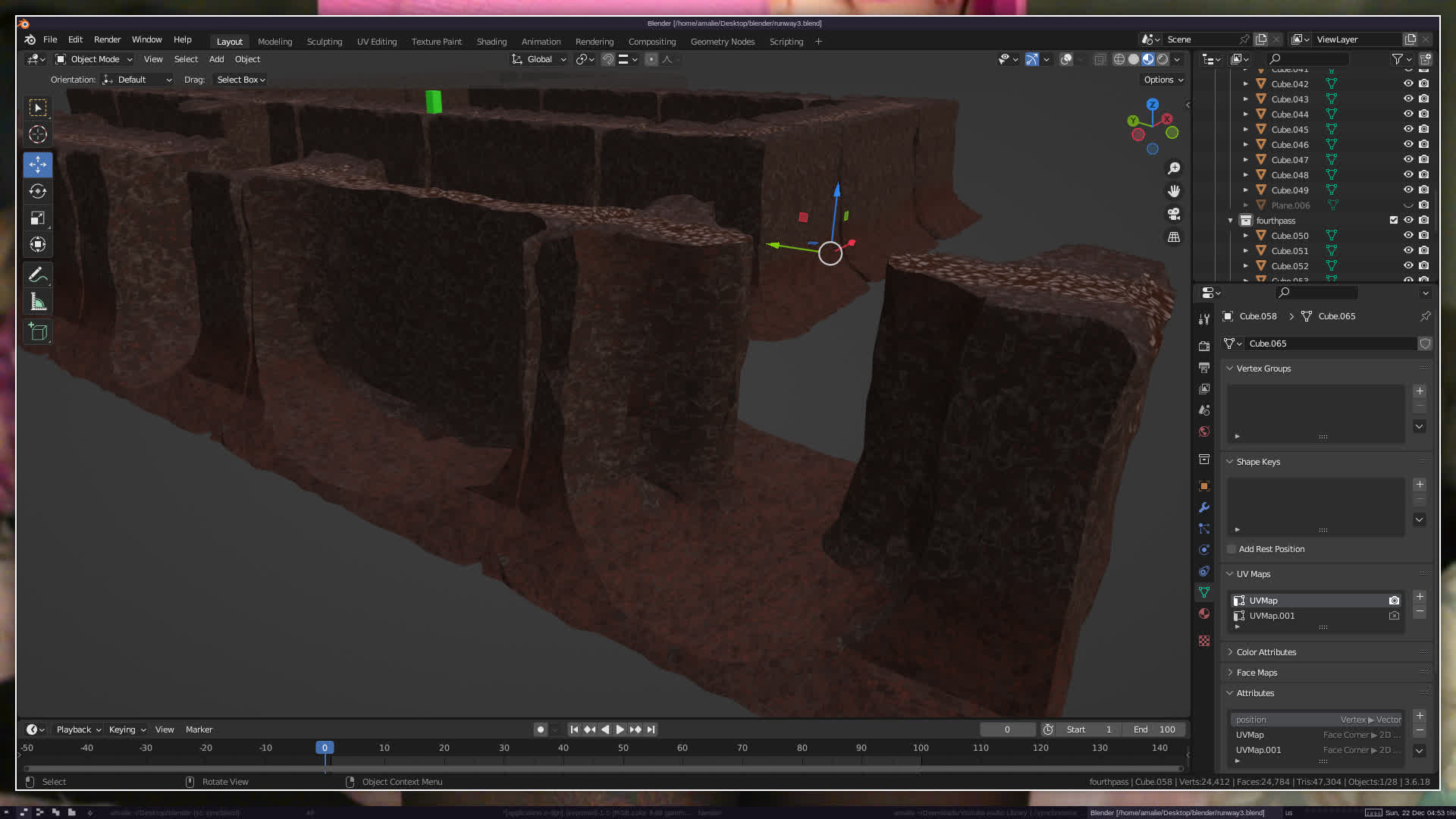Screen dimensions: 1456x819
Task: Select the Add Cube tool
Action: 38,331
